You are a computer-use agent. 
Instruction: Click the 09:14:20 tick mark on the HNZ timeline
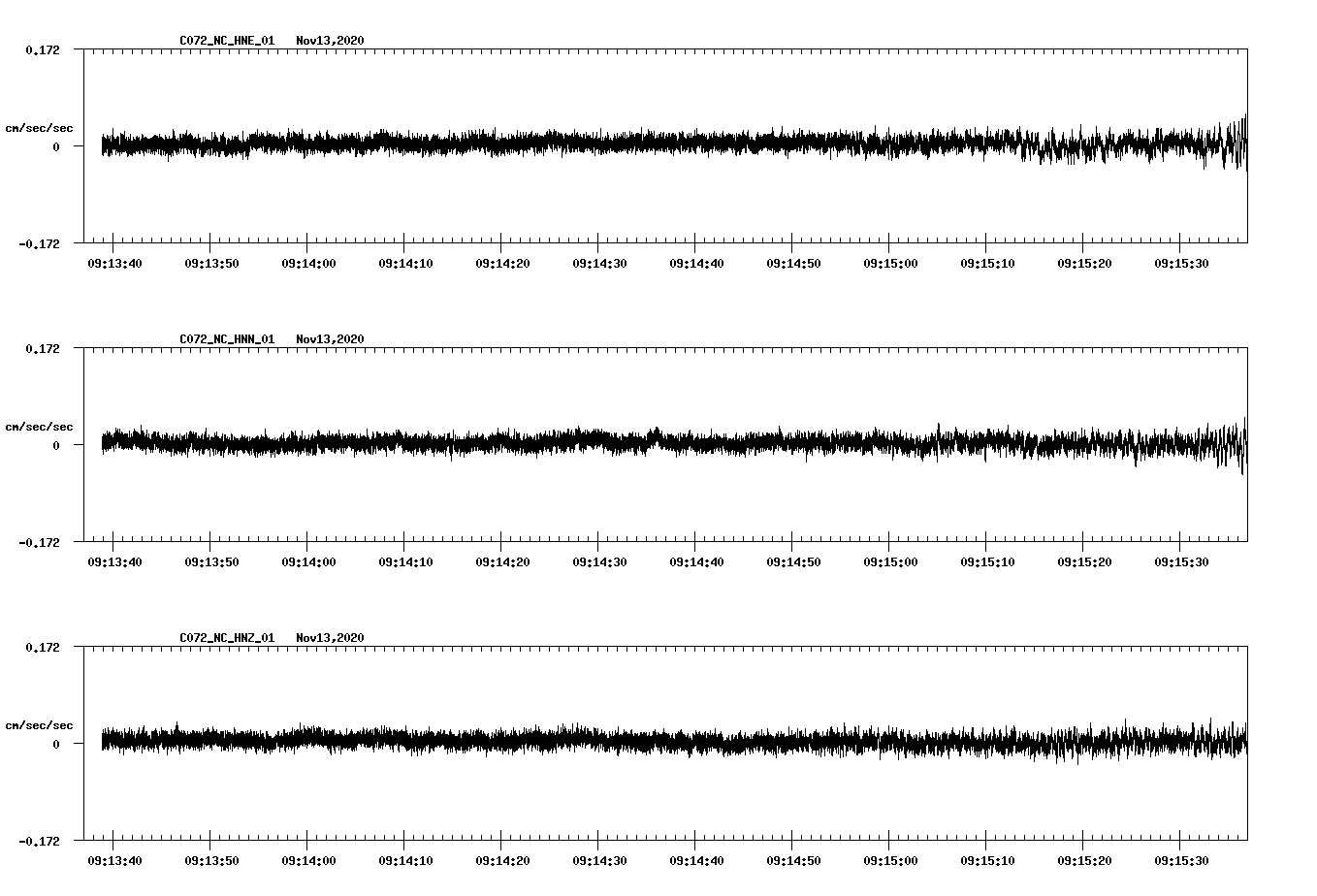coord(502,844)
